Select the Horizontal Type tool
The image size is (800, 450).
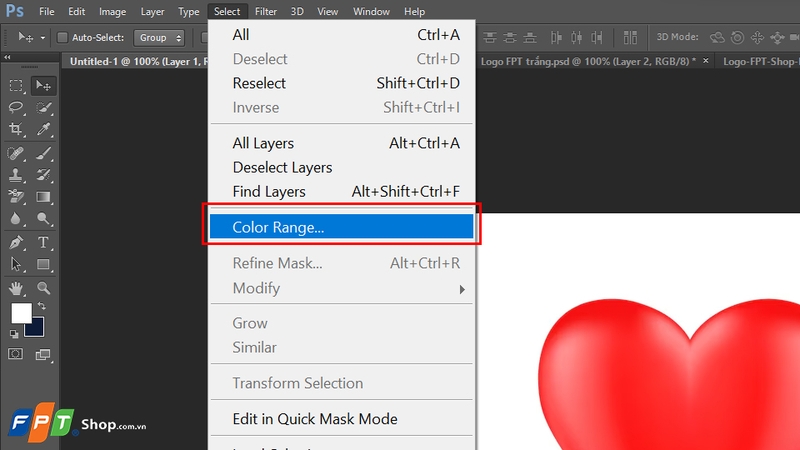43,242
